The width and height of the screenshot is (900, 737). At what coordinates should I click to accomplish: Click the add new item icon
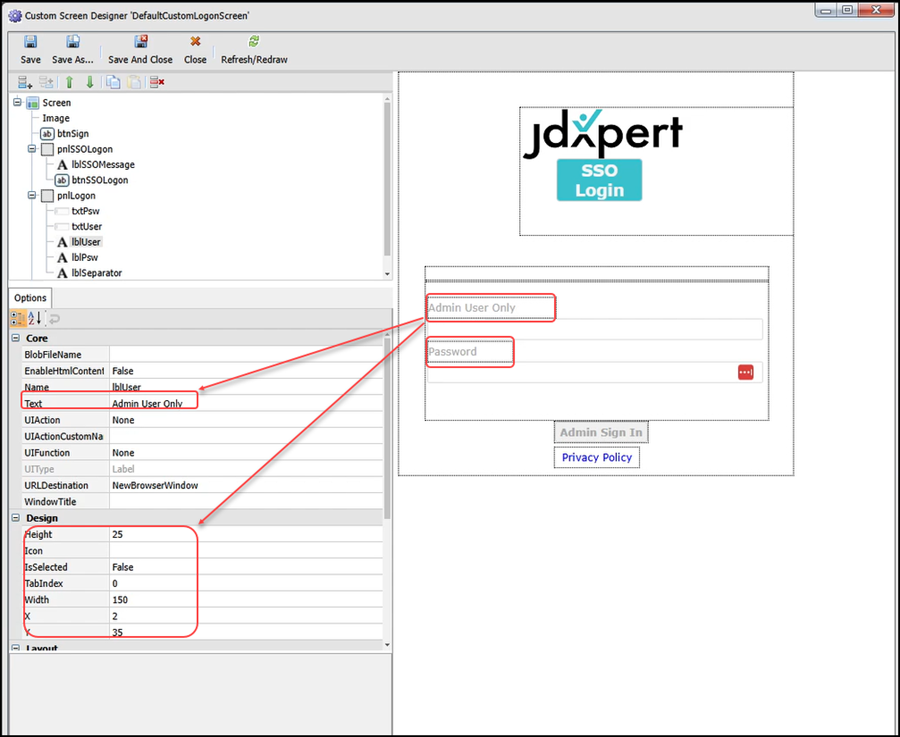tap(25, 82)
